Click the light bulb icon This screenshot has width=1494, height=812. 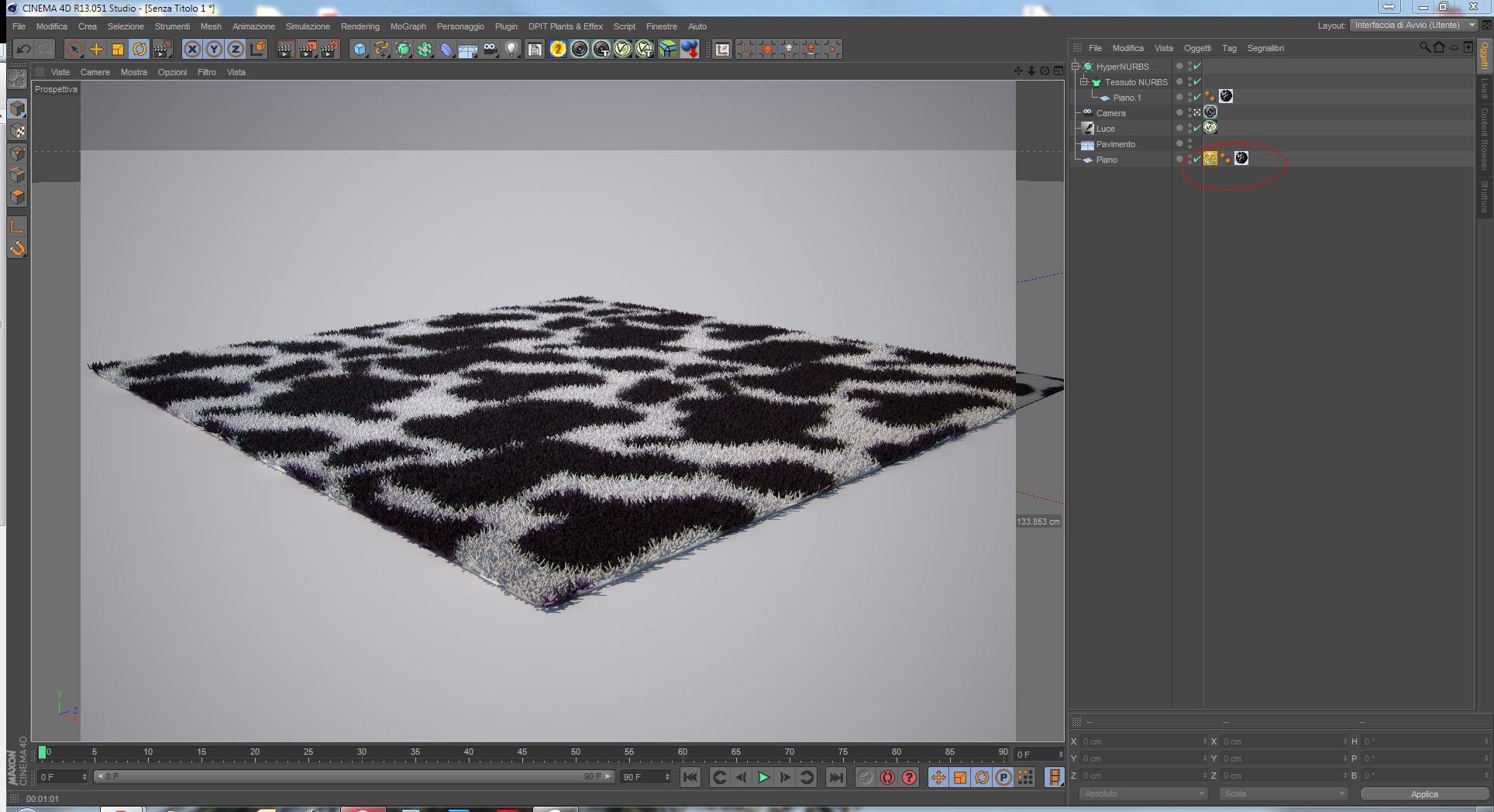(511, 50)
